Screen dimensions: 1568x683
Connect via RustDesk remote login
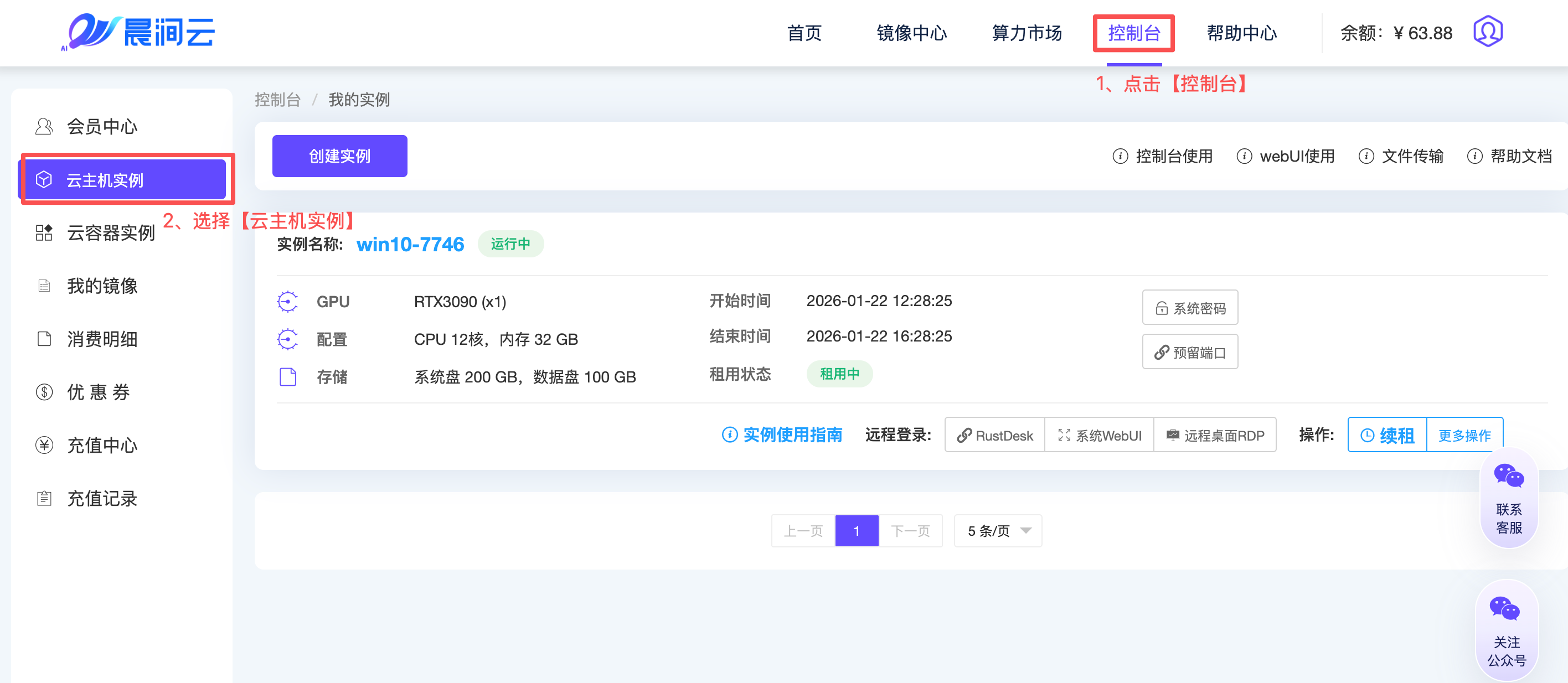click(x=994, y=435)
